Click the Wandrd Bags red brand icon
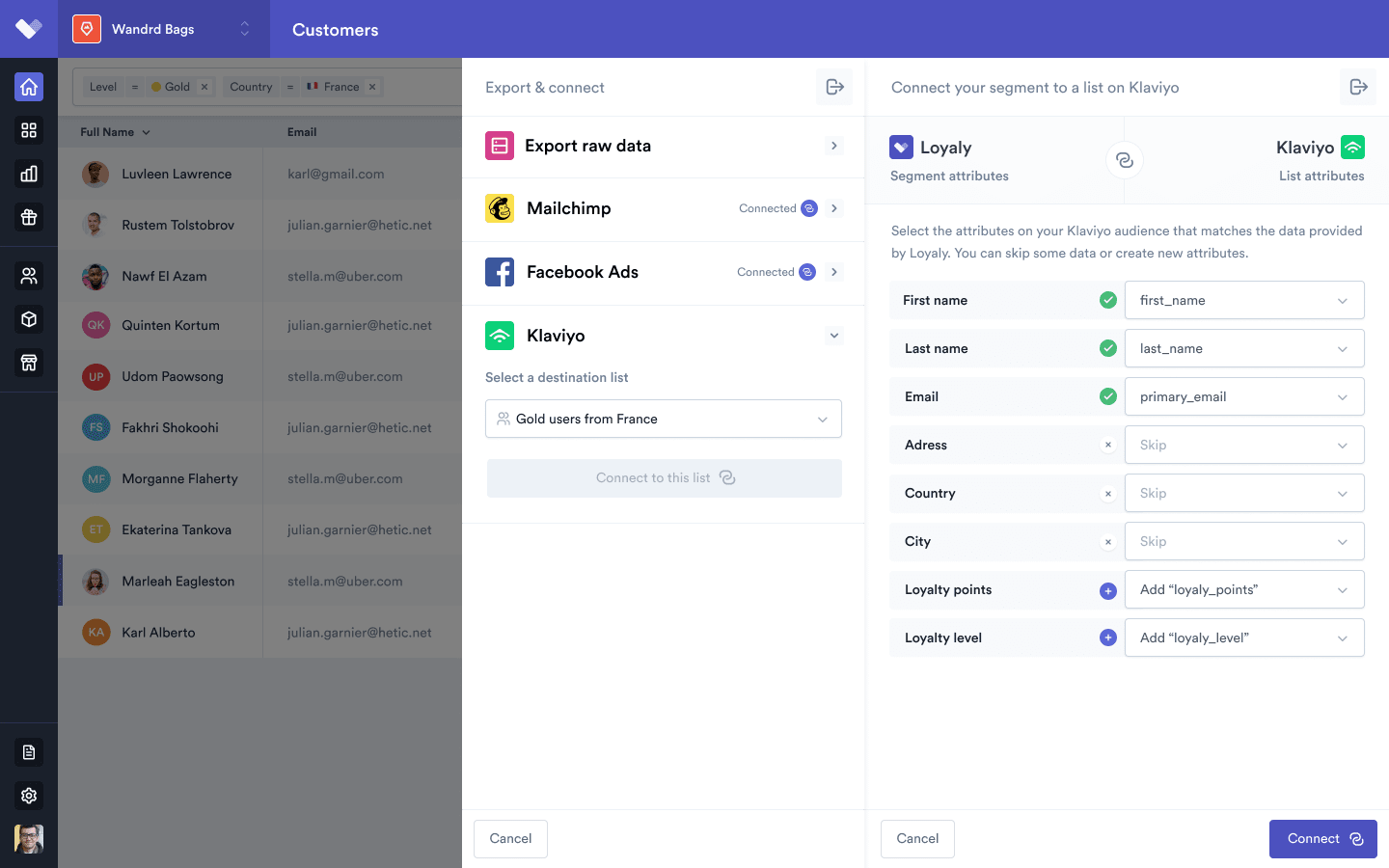The height and width of the screenshot is (868, 1389). tap(87, 29)
